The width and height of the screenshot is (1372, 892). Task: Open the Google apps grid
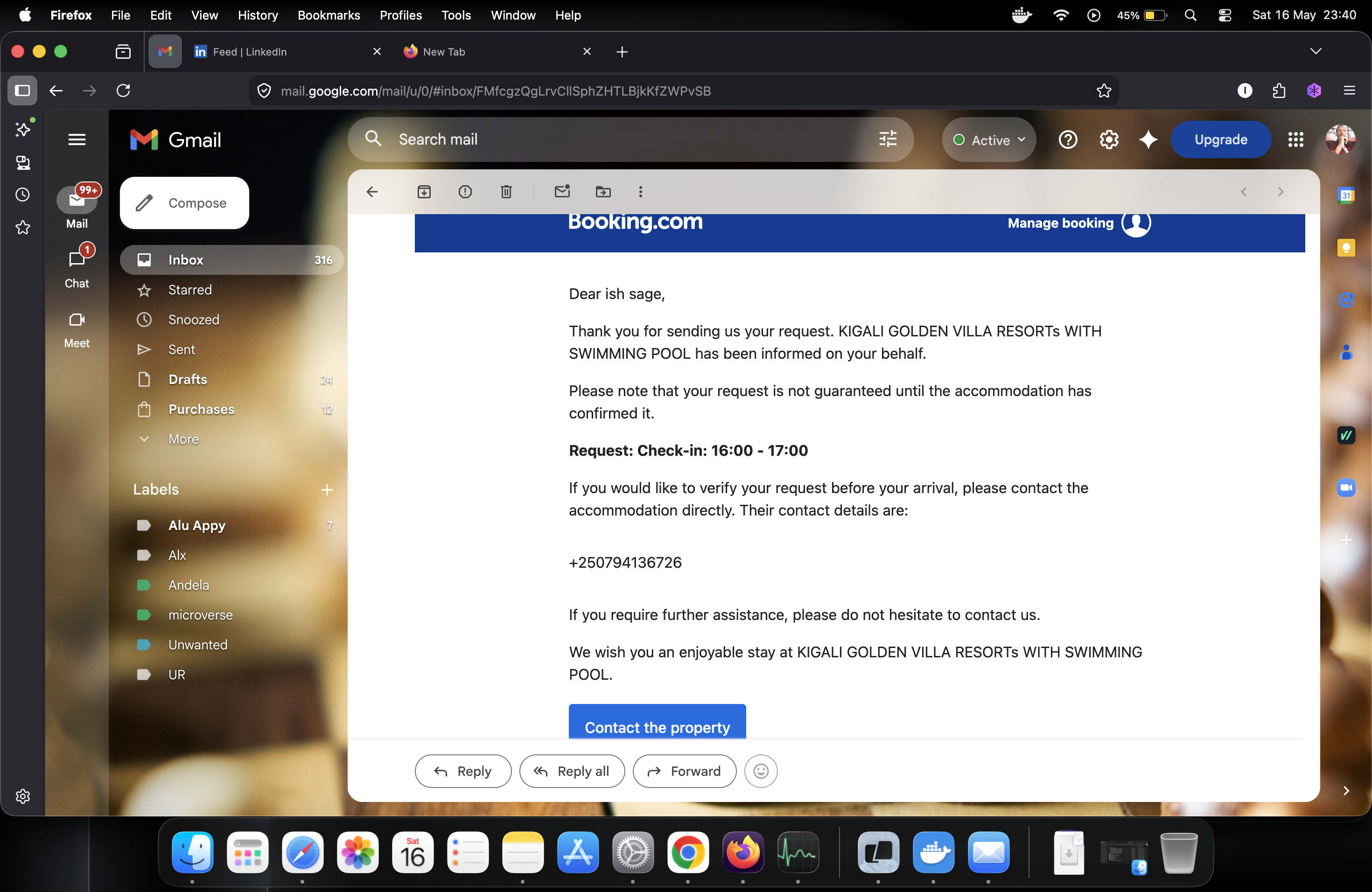(1295, 139)
